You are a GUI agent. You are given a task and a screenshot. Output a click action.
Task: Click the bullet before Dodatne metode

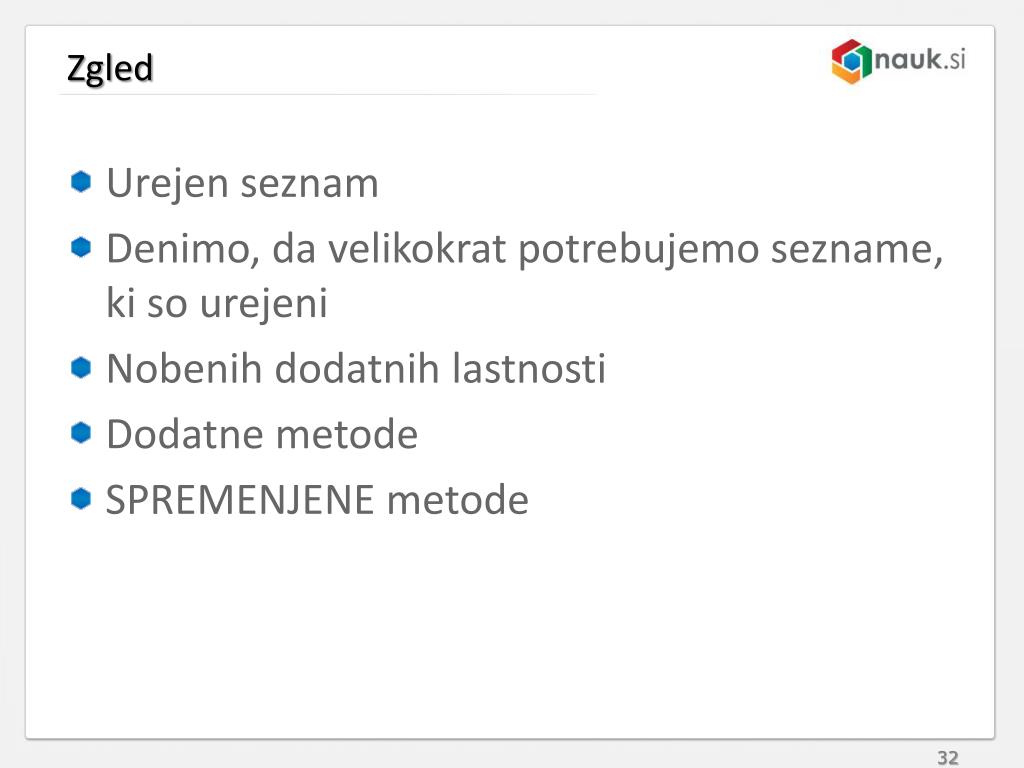click(x=81, y=432)
